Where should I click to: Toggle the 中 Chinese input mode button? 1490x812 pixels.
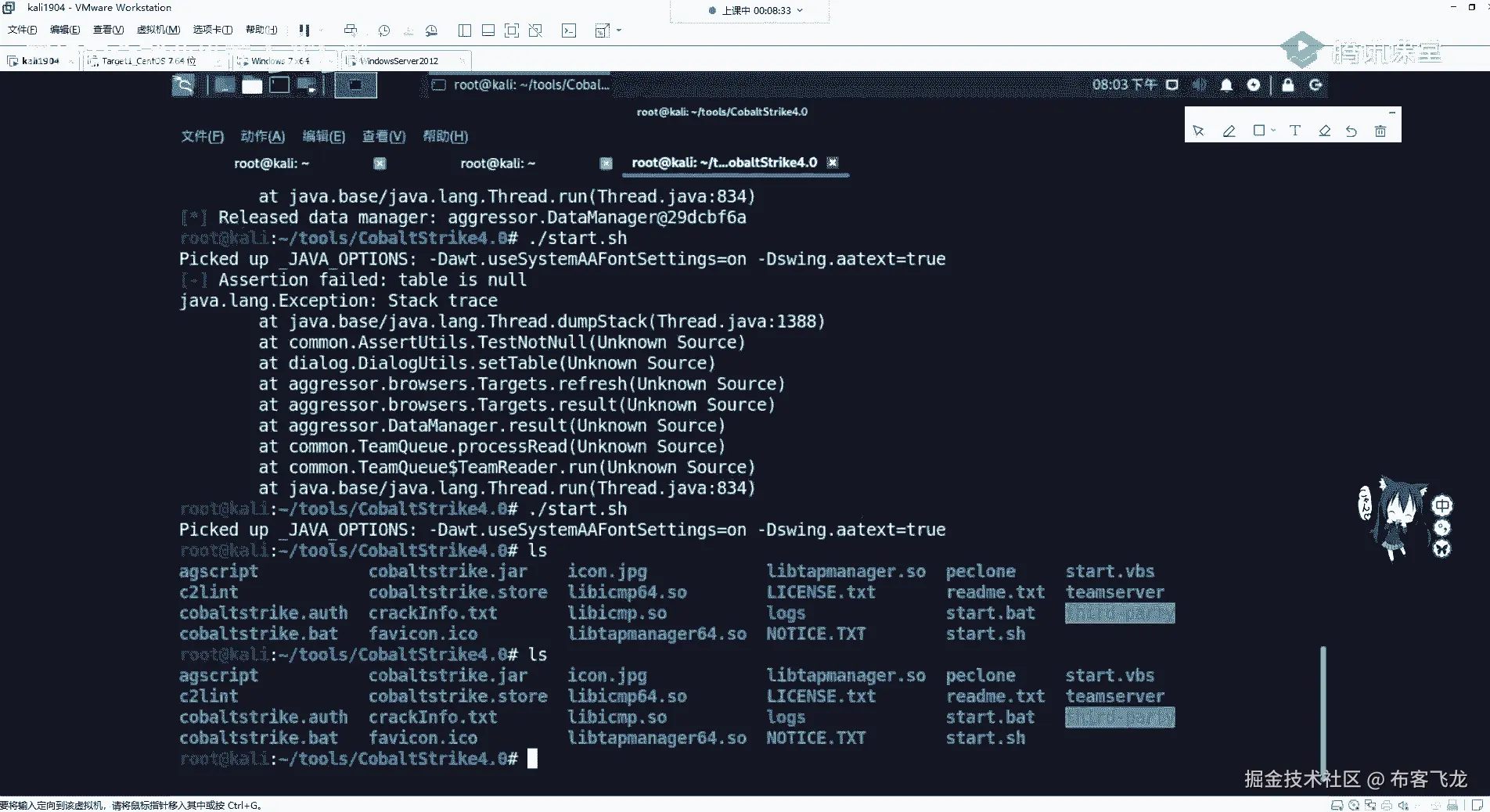point(1442,506)
